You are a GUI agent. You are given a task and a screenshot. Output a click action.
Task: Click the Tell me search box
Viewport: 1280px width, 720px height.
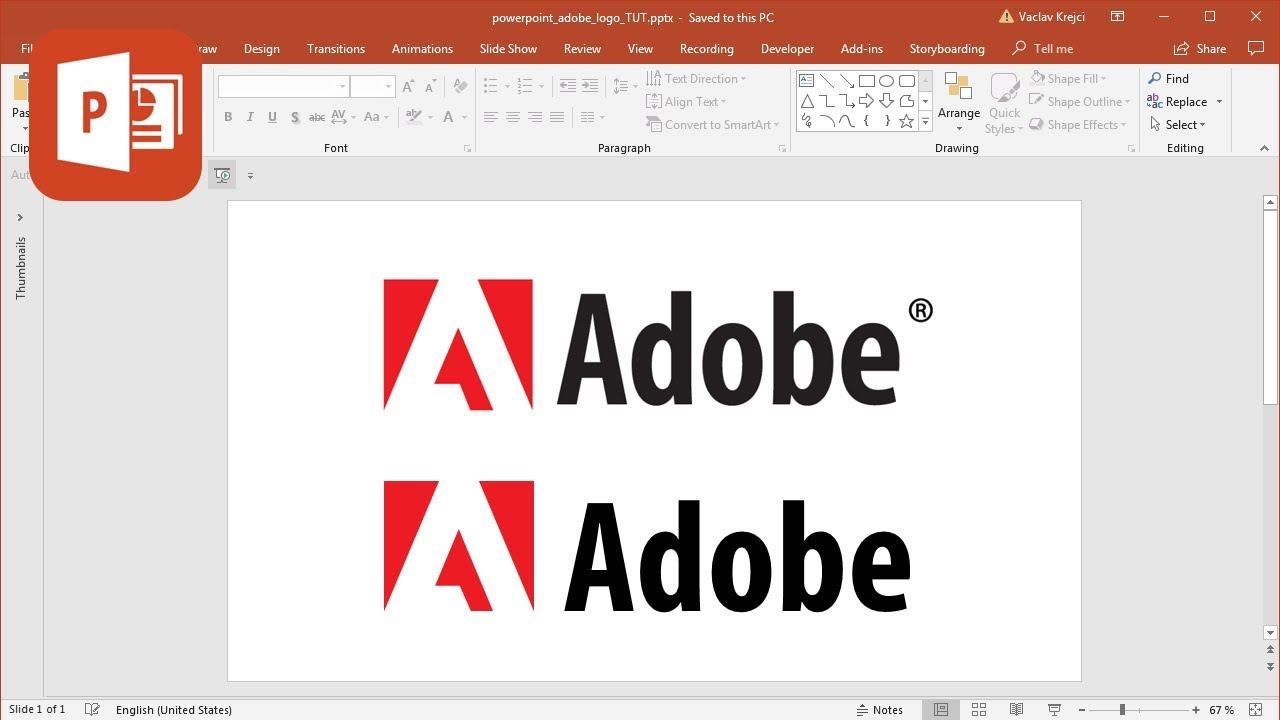(x=1043, y=48)
